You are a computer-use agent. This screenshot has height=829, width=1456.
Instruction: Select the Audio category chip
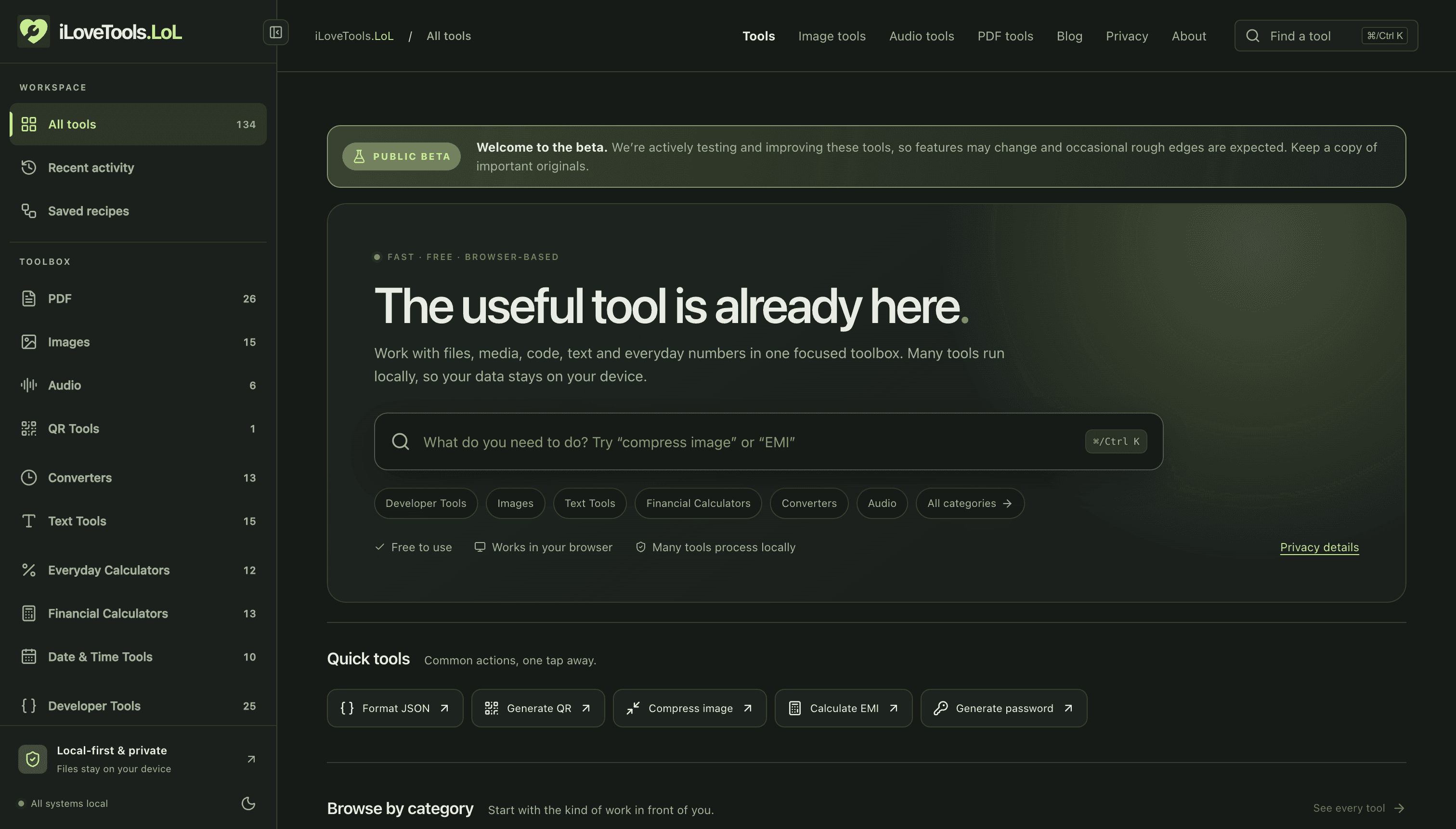[x=882, y=504]
